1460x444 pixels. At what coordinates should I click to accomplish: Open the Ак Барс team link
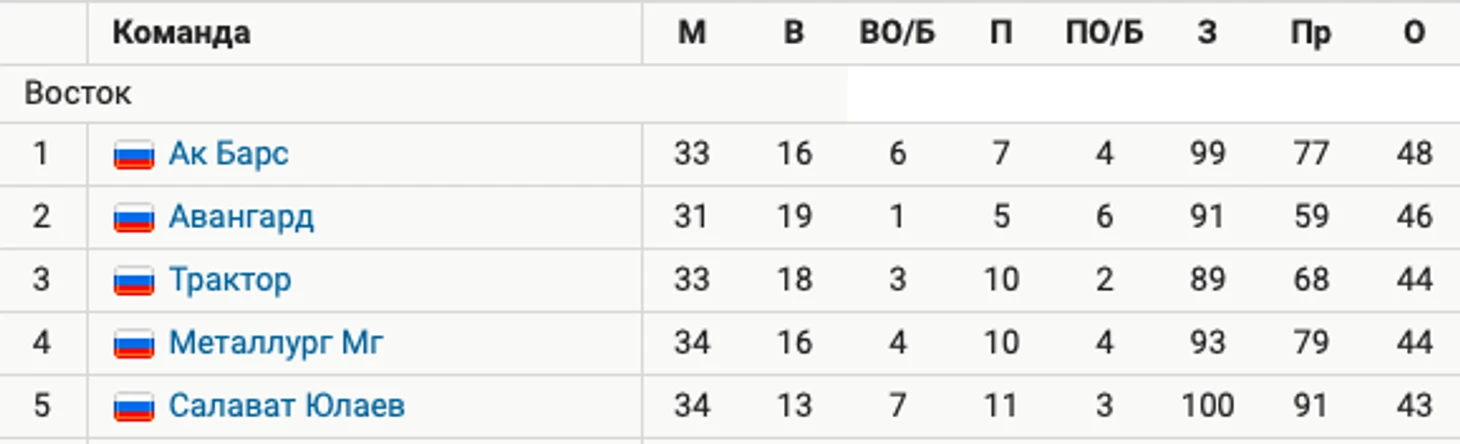coord(228,154)
